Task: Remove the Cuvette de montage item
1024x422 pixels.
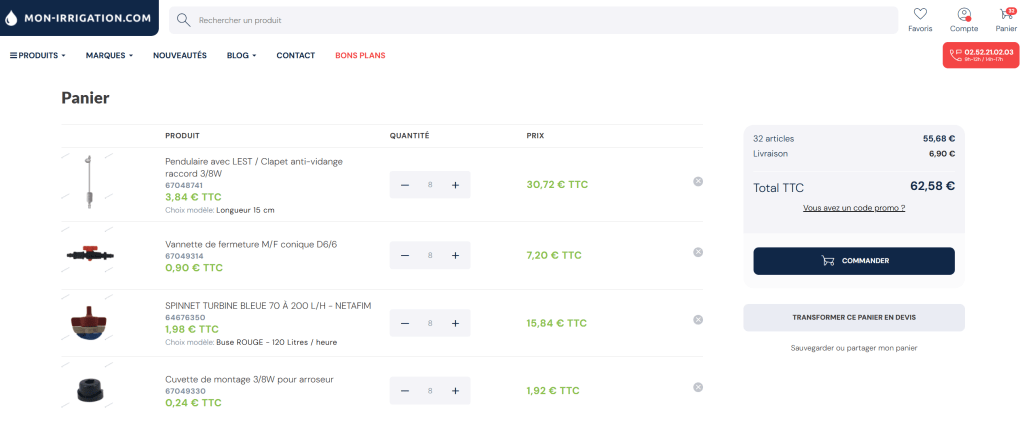Action: [698, 387]
